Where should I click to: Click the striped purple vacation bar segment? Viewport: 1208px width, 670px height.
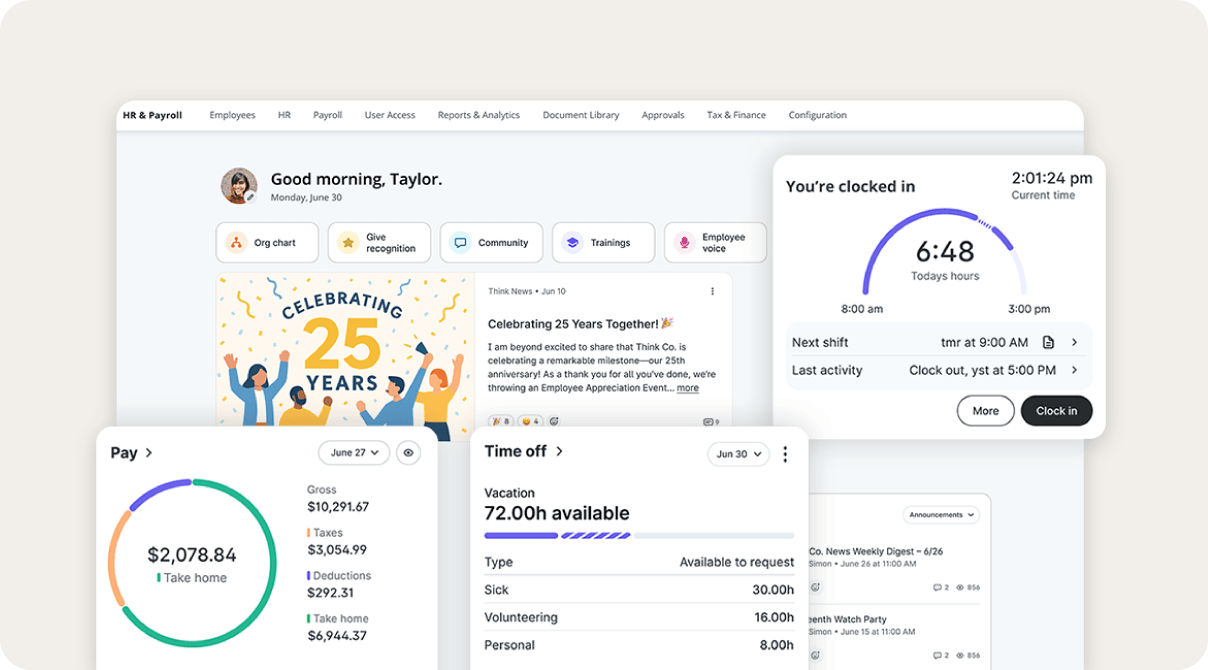[x=596, y=536]
